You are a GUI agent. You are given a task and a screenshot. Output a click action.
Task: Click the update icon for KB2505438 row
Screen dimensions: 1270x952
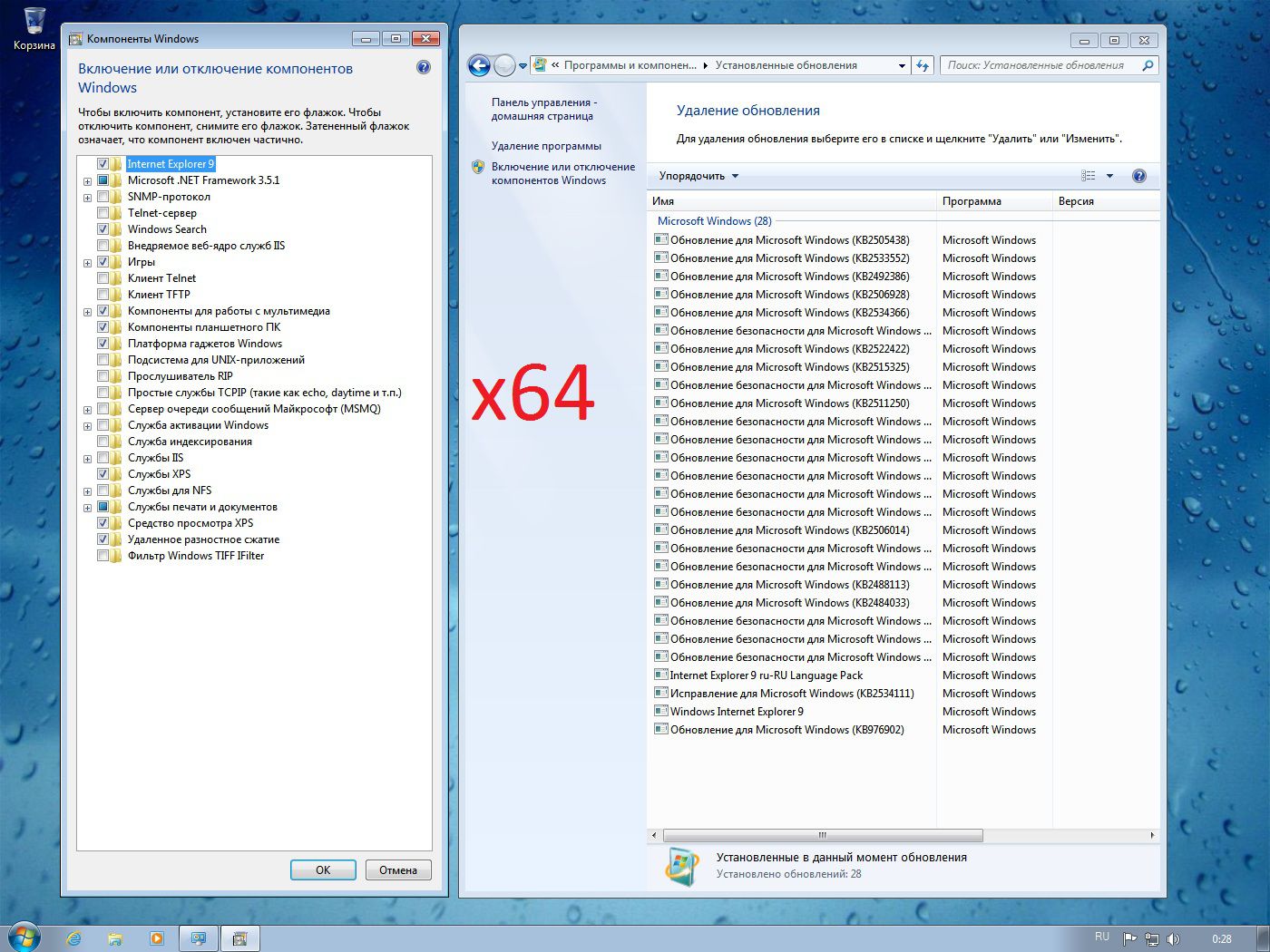point(661,240)
